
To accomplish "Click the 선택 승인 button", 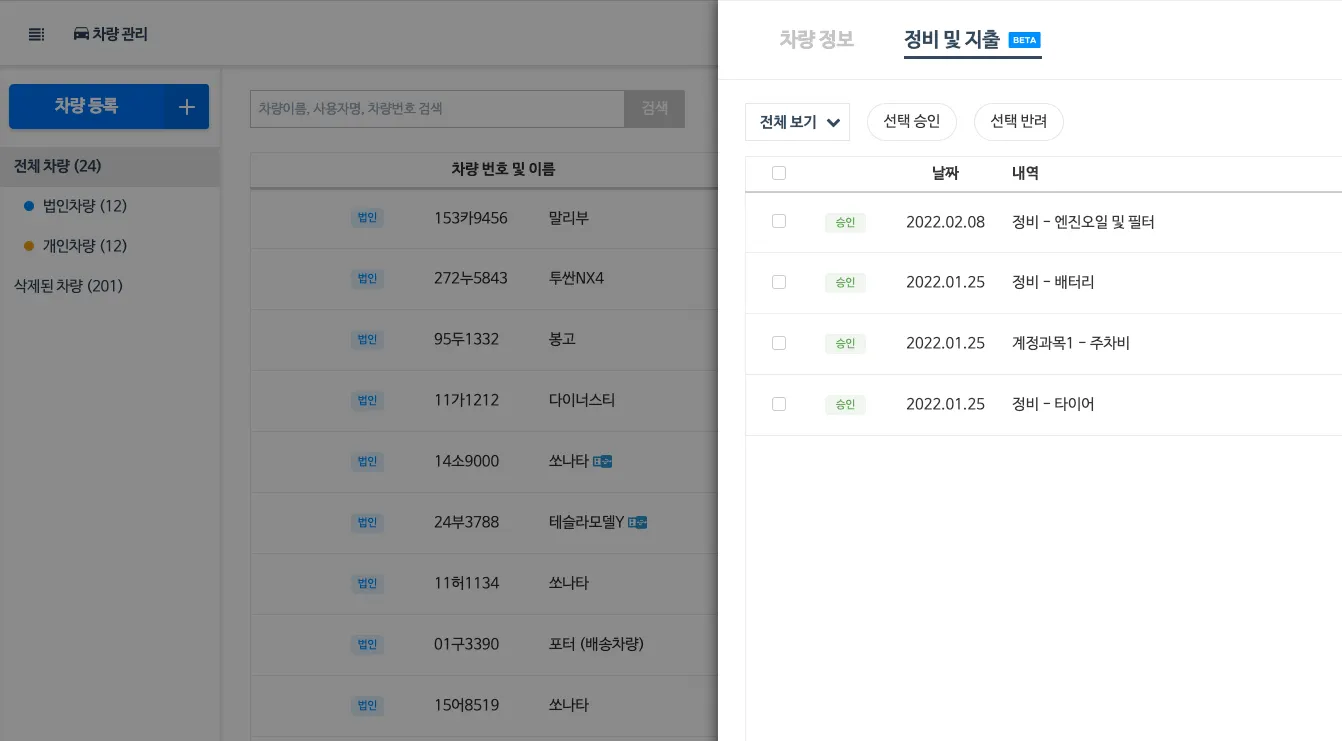I will point(911,122).
